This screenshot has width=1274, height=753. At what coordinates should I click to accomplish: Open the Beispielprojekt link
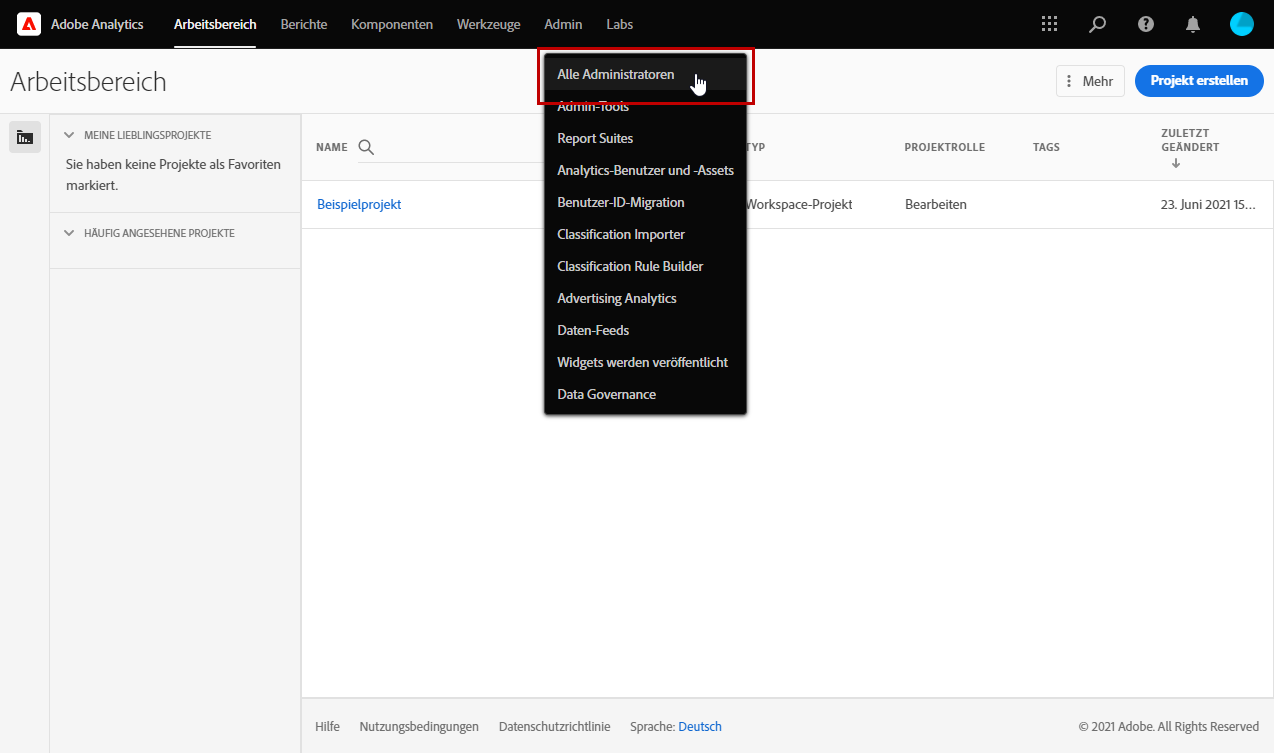click(x=359, y=204)
